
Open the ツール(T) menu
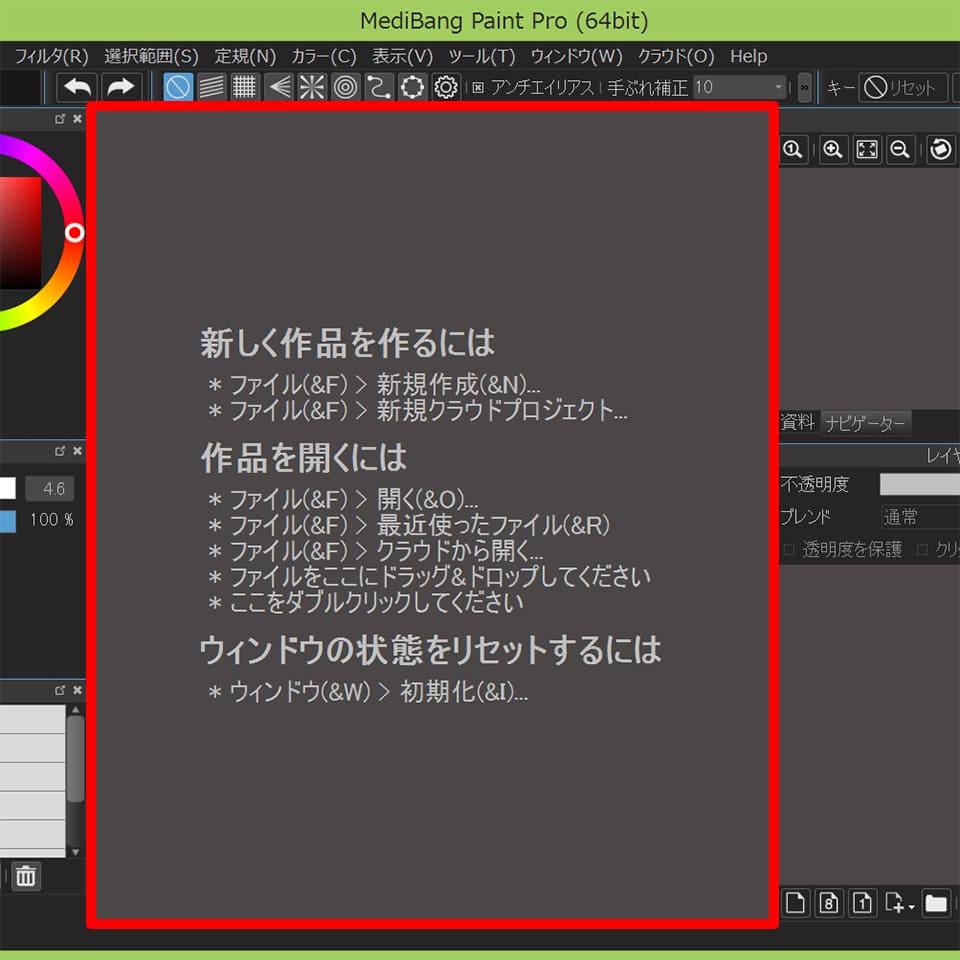tap(482, 56)
